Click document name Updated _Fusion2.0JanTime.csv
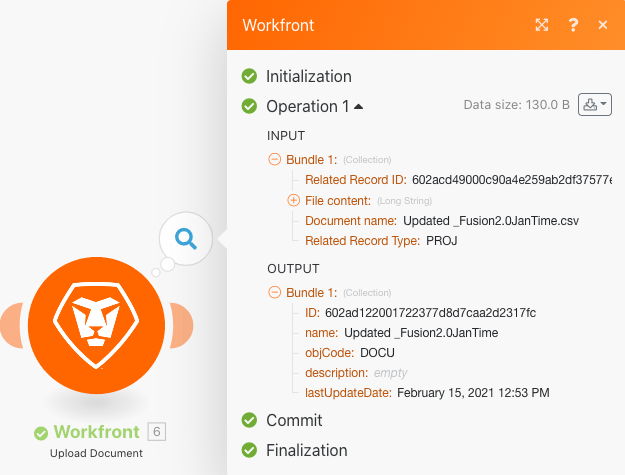This screenshot has height=475, width=625. [491, 221]
